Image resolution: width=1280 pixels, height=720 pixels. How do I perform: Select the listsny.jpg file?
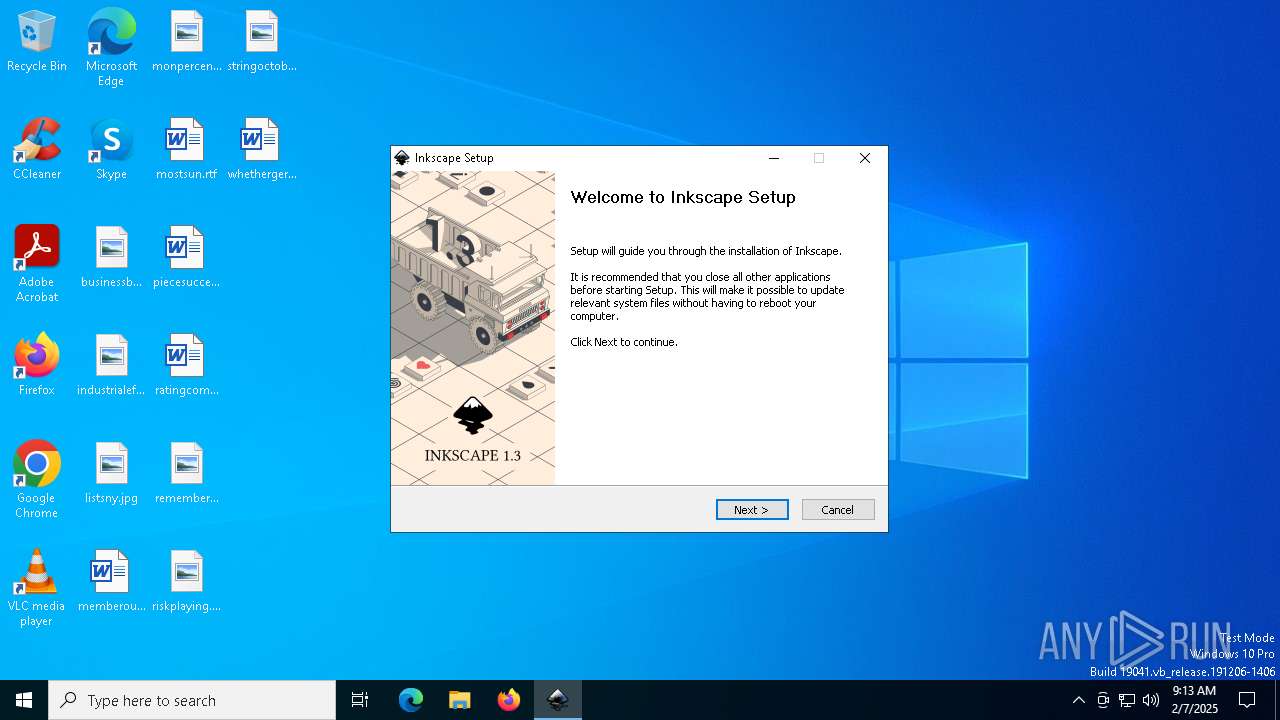pos(111,474)
